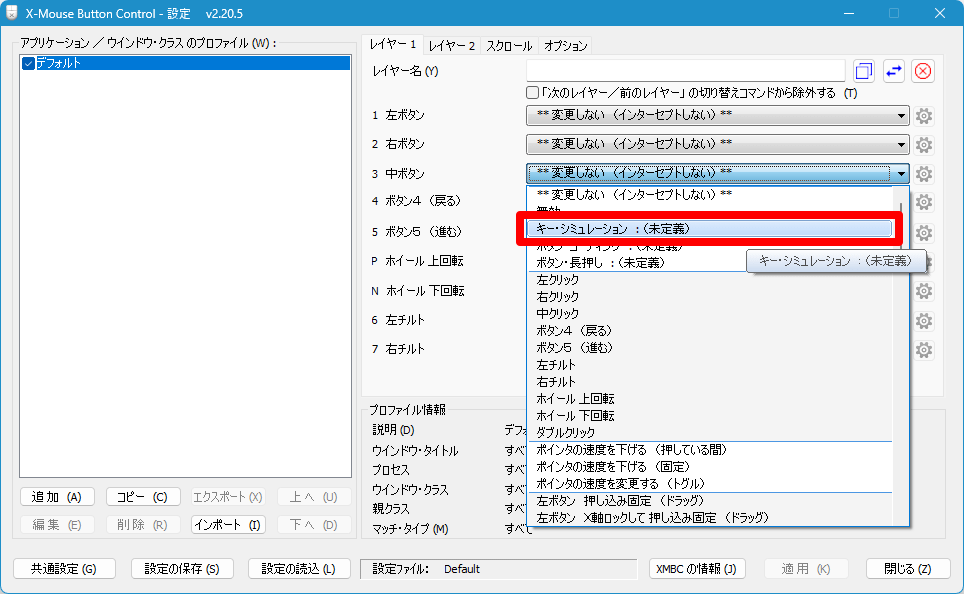Choose ダブルクリック in the dropdown list
Viewport: 964px width, 594px height.
(566, 433)
